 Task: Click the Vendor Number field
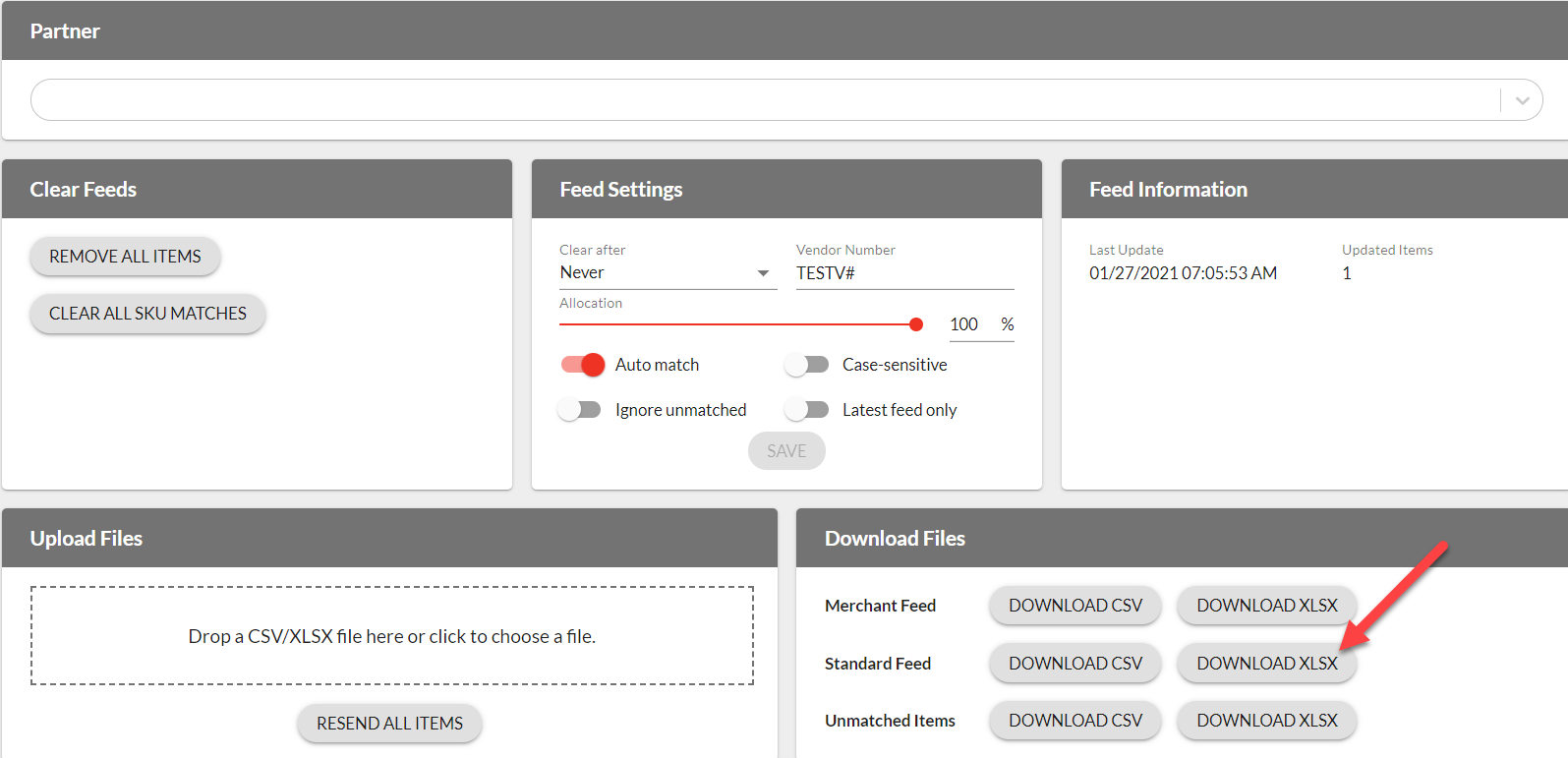pyautogui.click(x=903, y=273)
